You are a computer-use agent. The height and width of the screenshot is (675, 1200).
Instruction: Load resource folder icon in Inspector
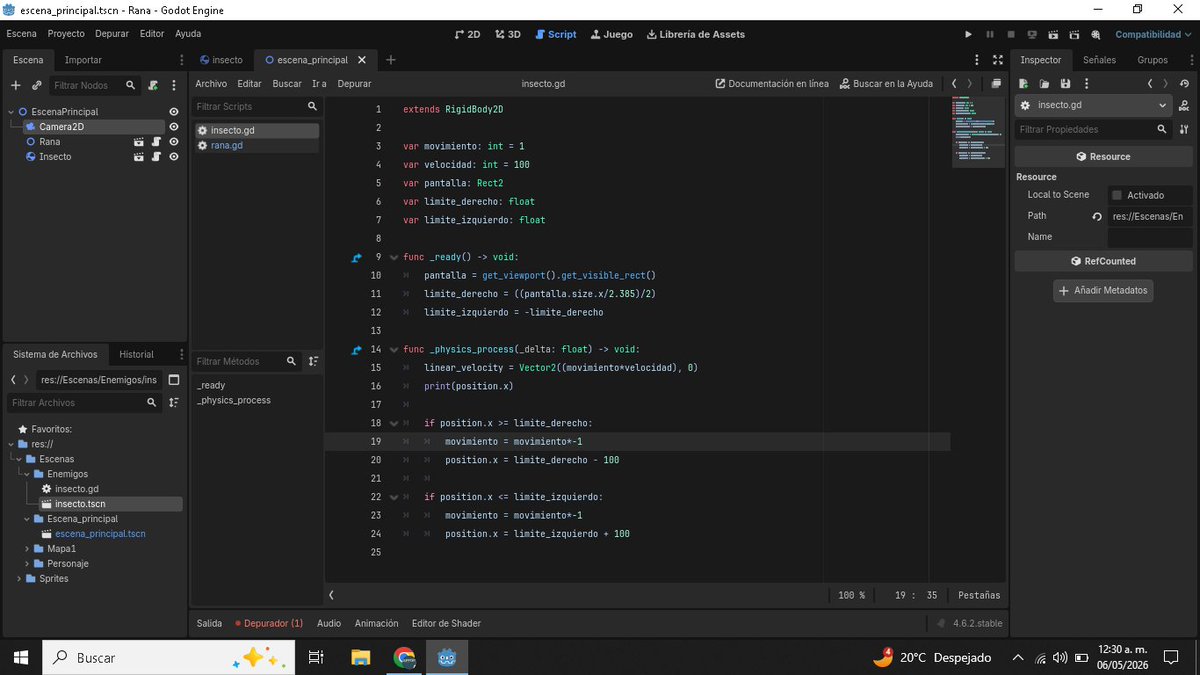(x=1044, y=83)
